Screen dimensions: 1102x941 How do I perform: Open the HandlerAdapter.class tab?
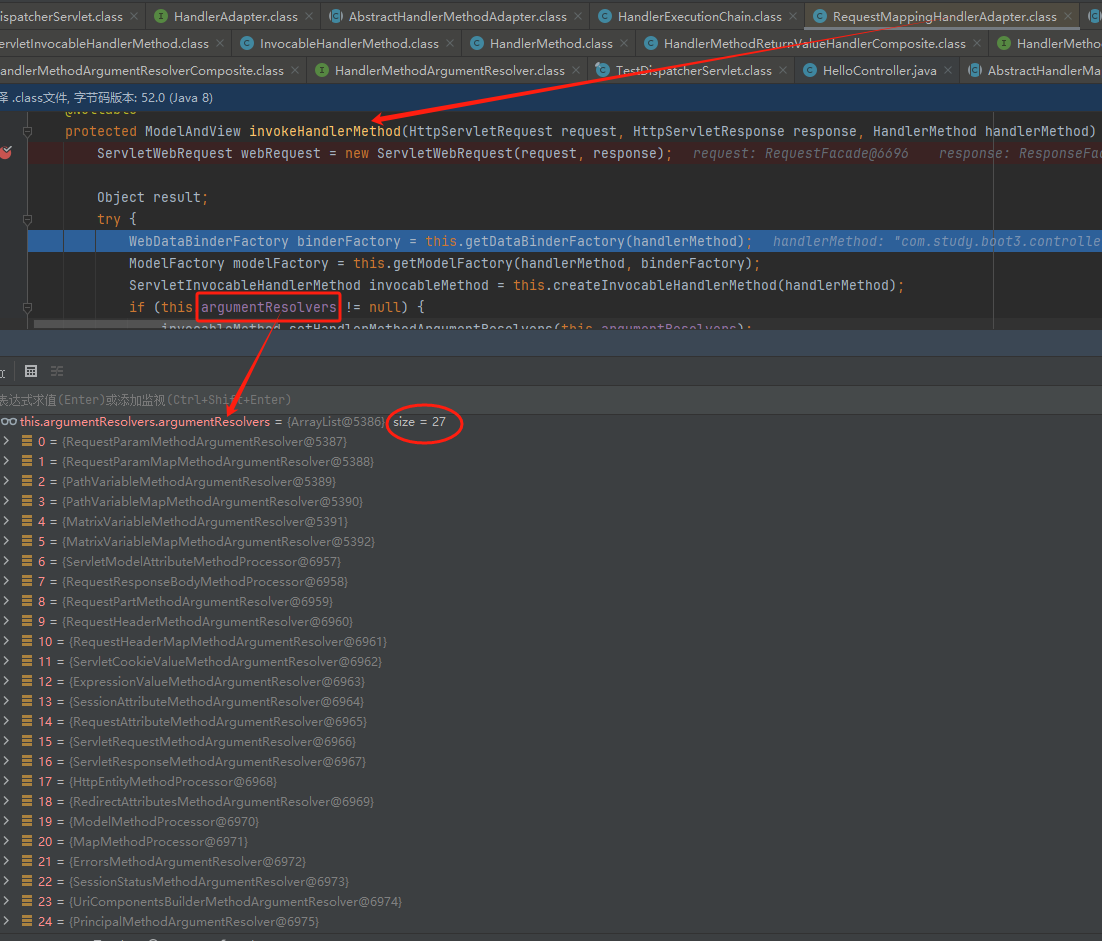tap(235, 16)
